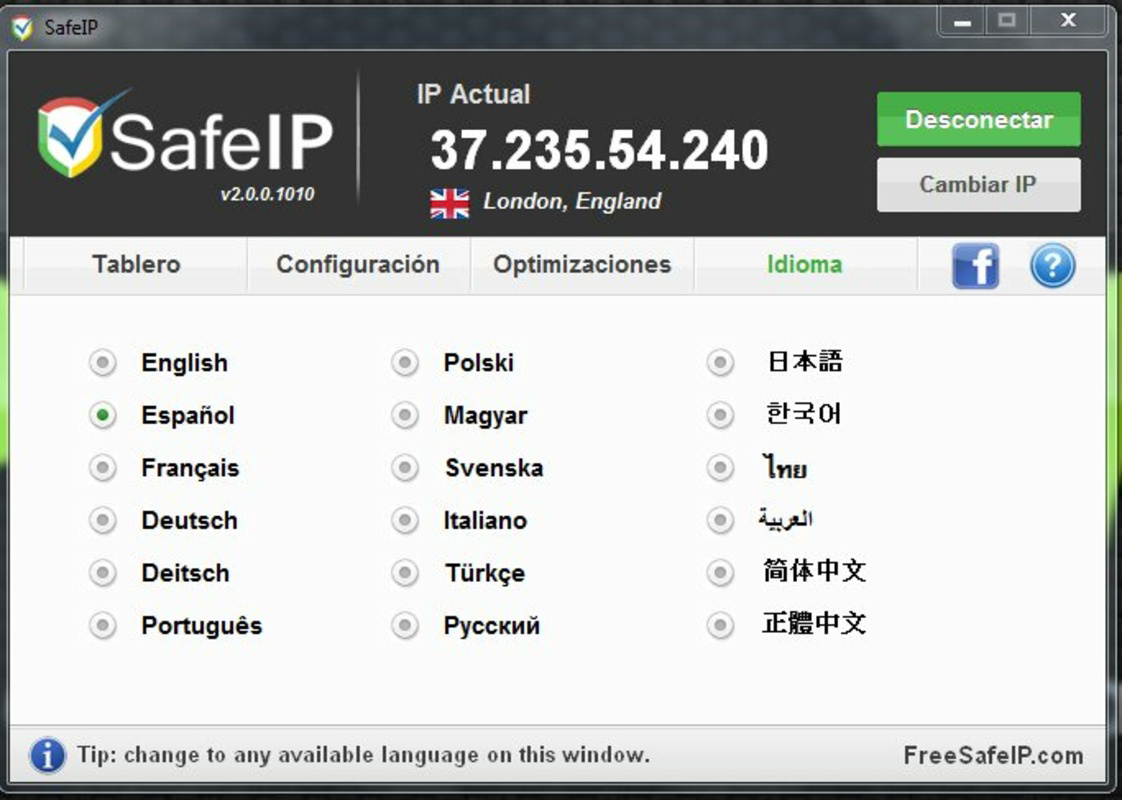
Task: Click the language tip text
Action: click(x=364, y=755)
